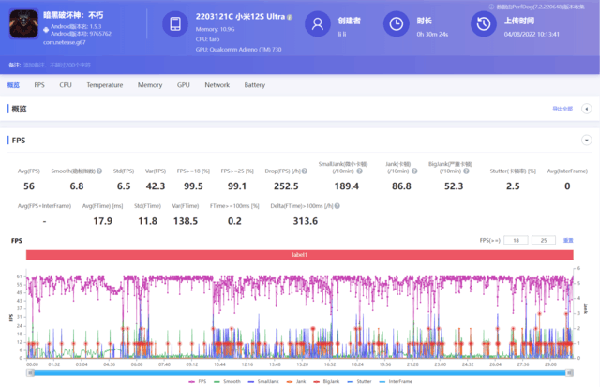The image size is (600, 387).
Task: Toggle the InterFrame series in the legend
Action: pos(396,382)
